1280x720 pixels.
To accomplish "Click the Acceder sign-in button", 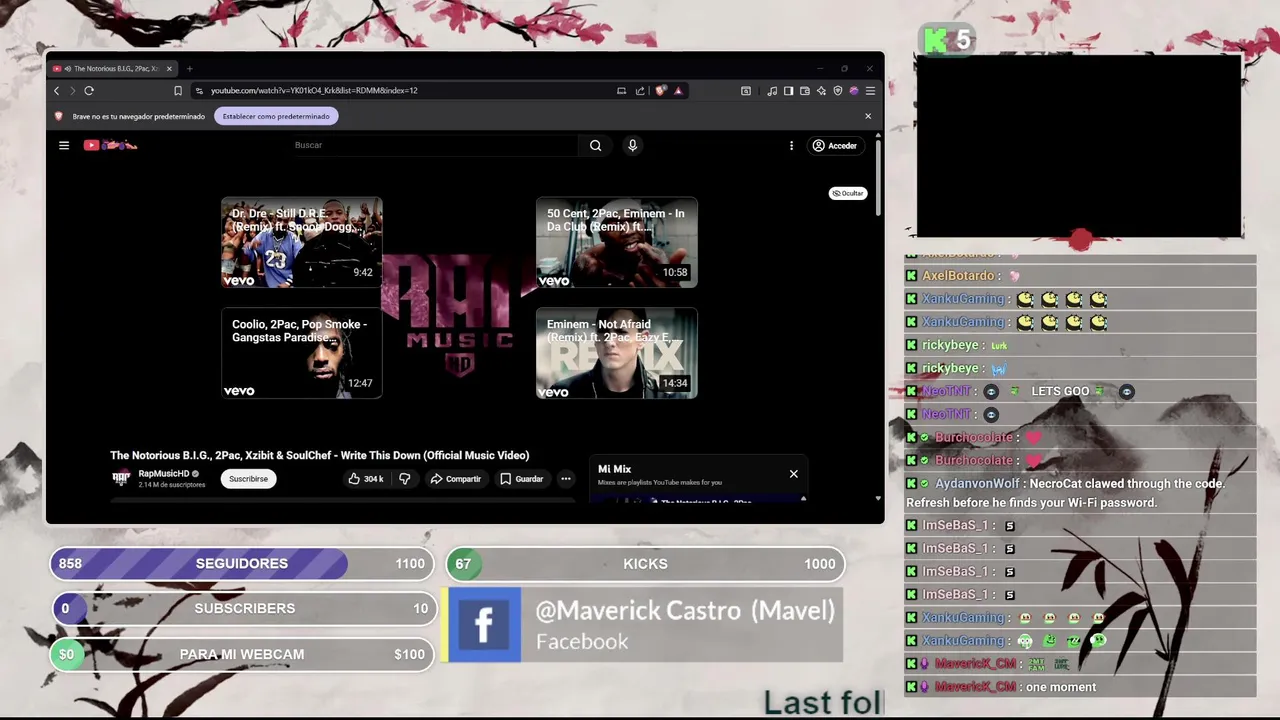I will click(x=835, y=146).
